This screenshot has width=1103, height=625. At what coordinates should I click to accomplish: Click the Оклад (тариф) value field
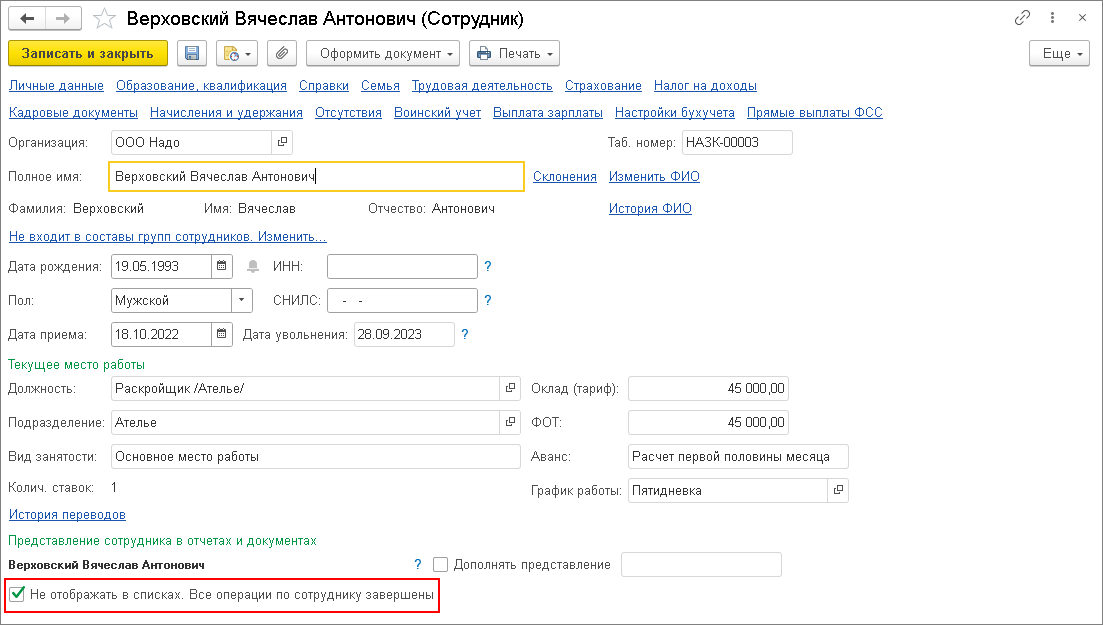coord(708,389)
